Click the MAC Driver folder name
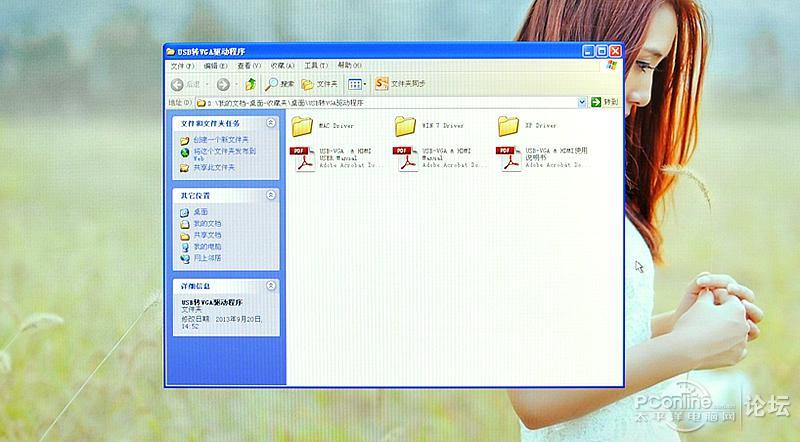The image size is (800, 442). click(x=336, y=126)
